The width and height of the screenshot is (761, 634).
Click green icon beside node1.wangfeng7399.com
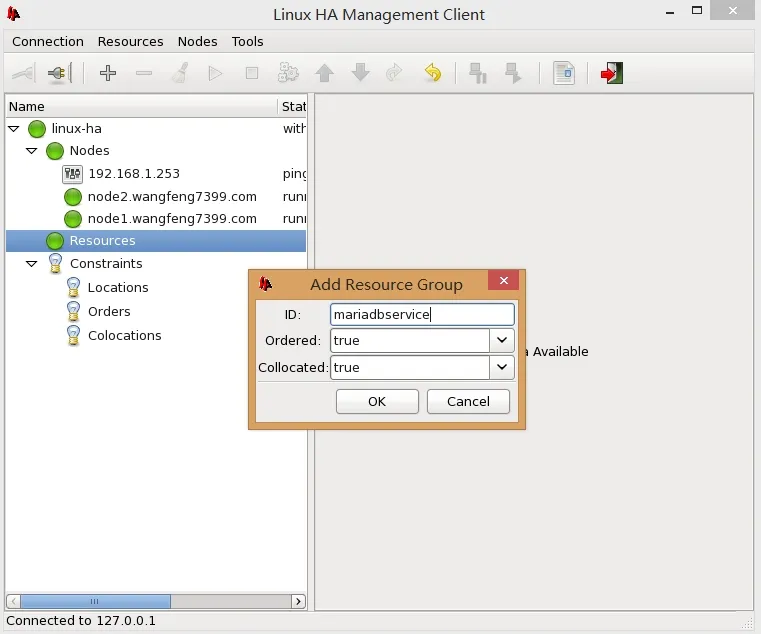tap(73, 219)
